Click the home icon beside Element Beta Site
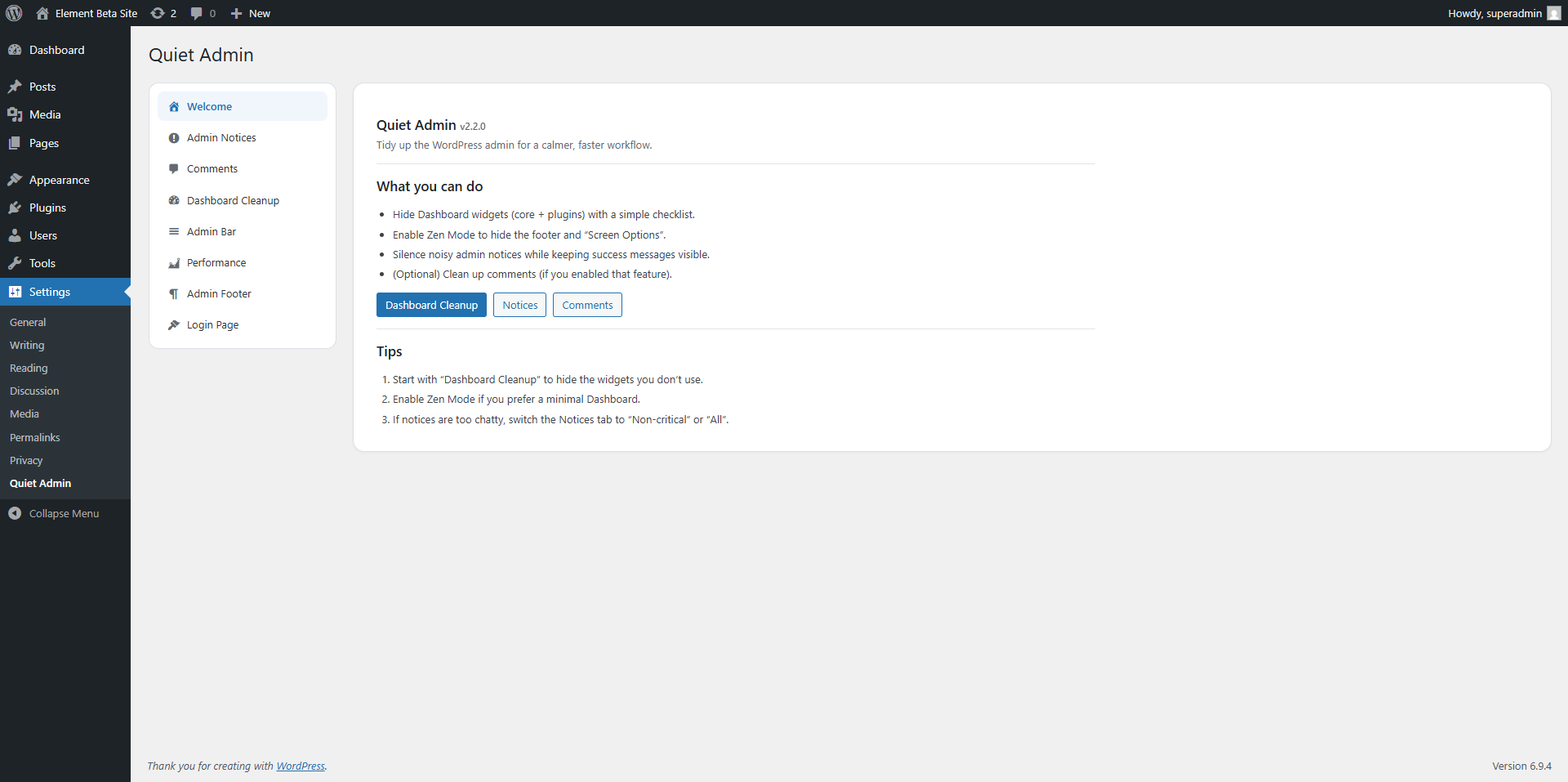Image resolution: width=1568 pixels, height=782 pixels. [42, 13]
